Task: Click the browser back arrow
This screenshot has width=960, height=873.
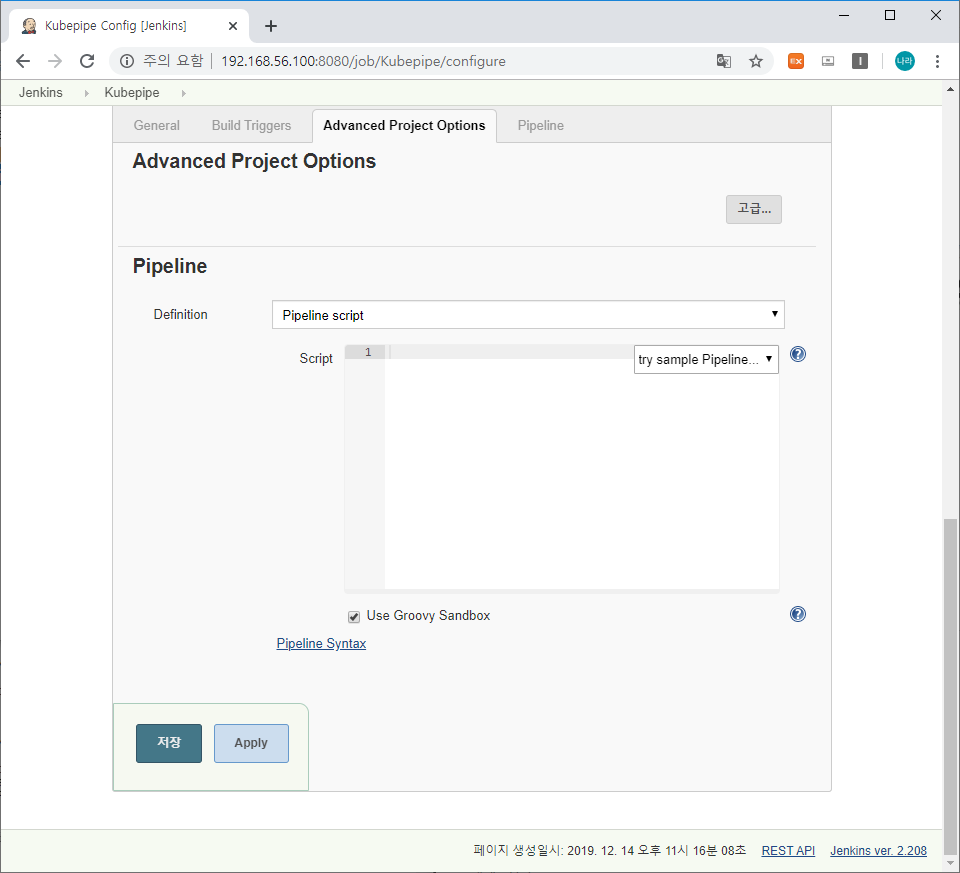Action: (x=23, y=61)
